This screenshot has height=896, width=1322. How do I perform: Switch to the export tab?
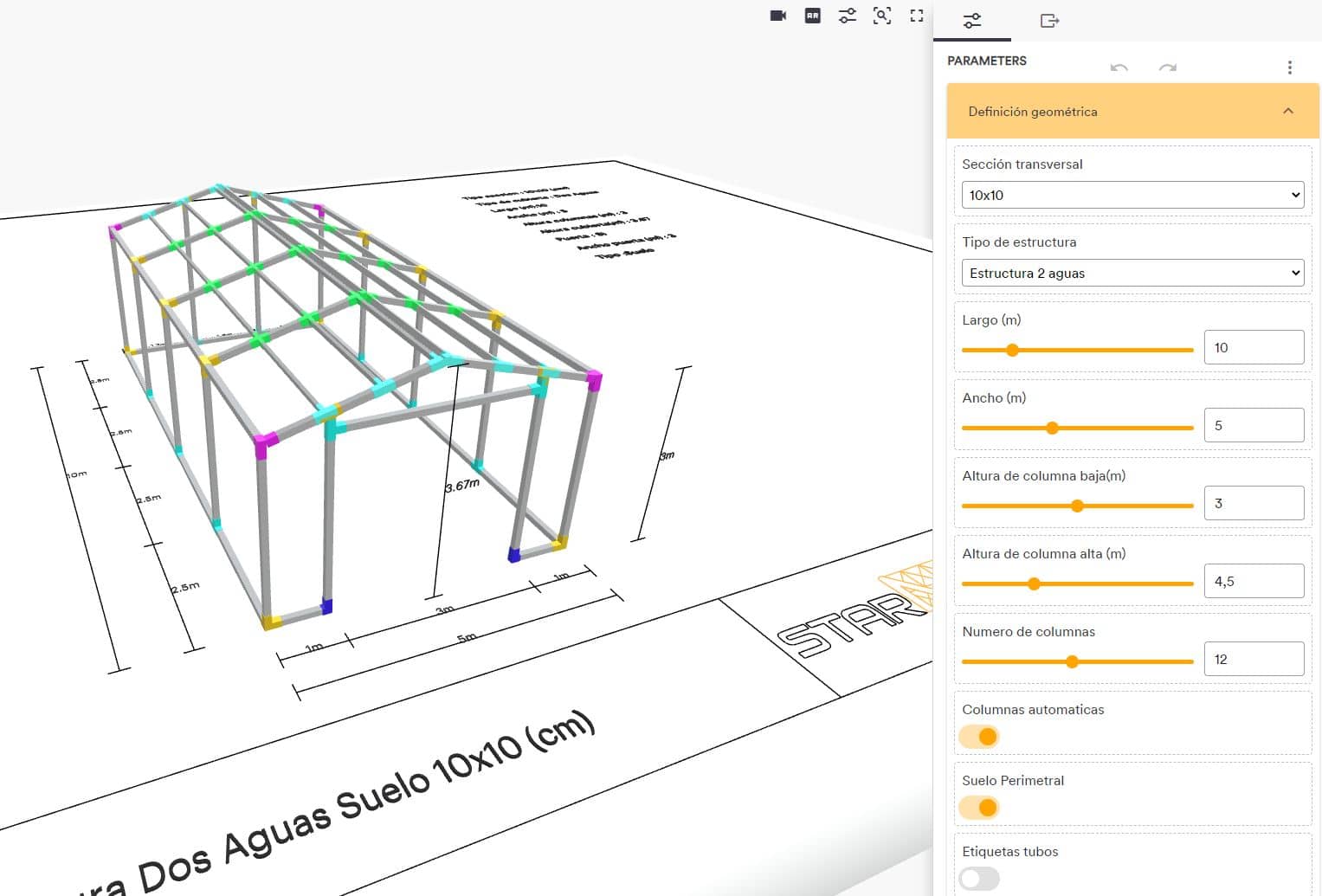click(x=1049, y=20)
